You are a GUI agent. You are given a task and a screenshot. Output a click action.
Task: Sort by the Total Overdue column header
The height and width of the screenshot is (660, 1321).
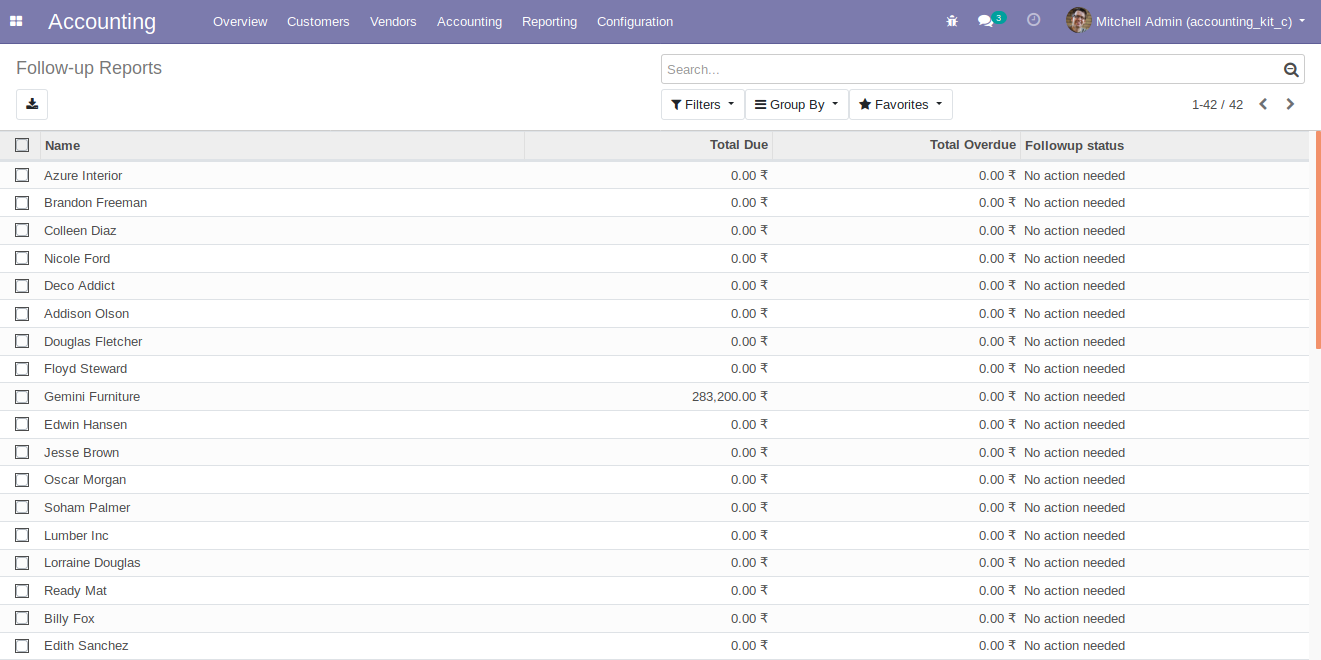972,145
